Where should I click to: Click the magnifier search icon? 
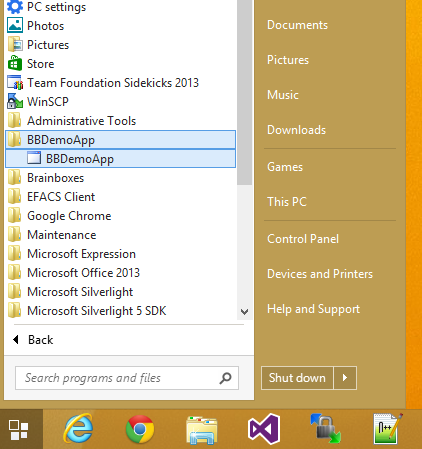226,378
